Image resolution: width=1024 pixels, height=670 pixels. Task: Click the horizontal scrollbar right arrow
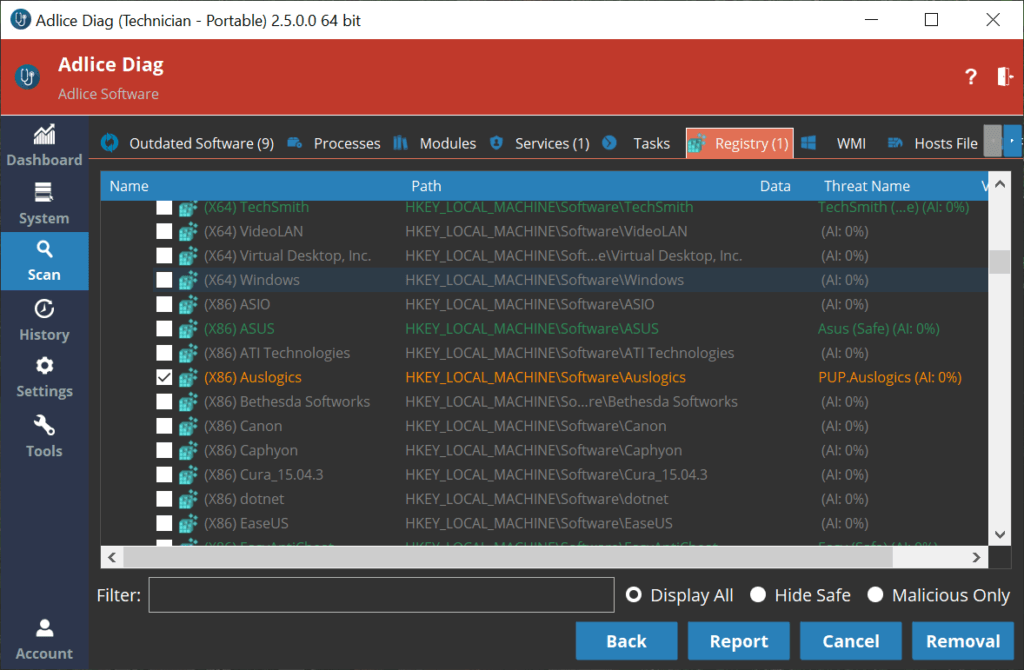(x=979, y=557)
